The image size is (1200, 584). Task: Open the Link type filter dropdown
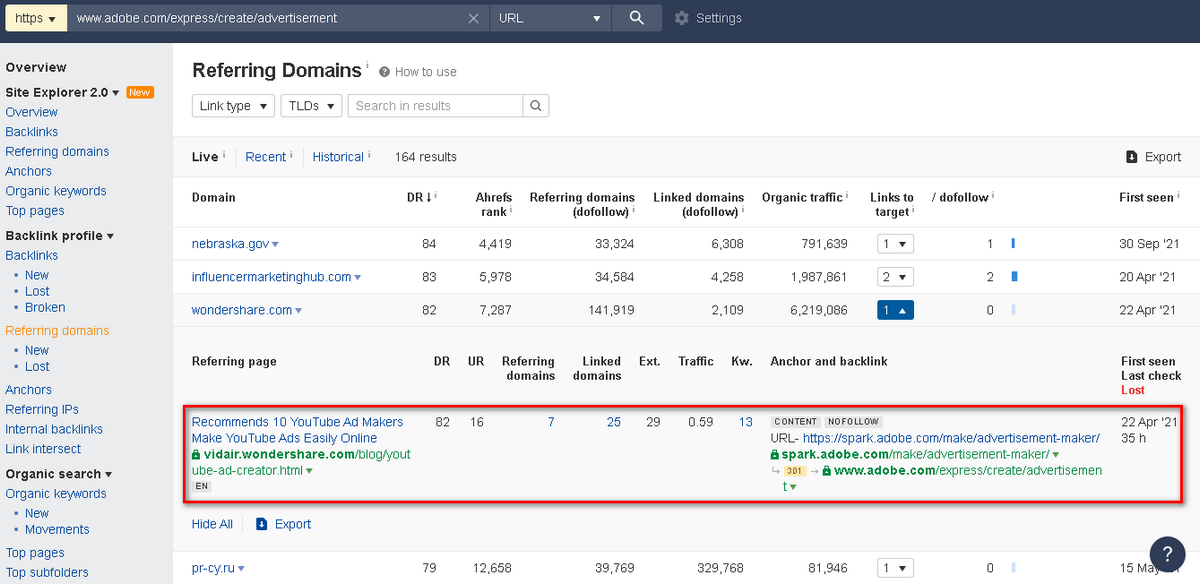pyautogui.click(x=233, y=106)
